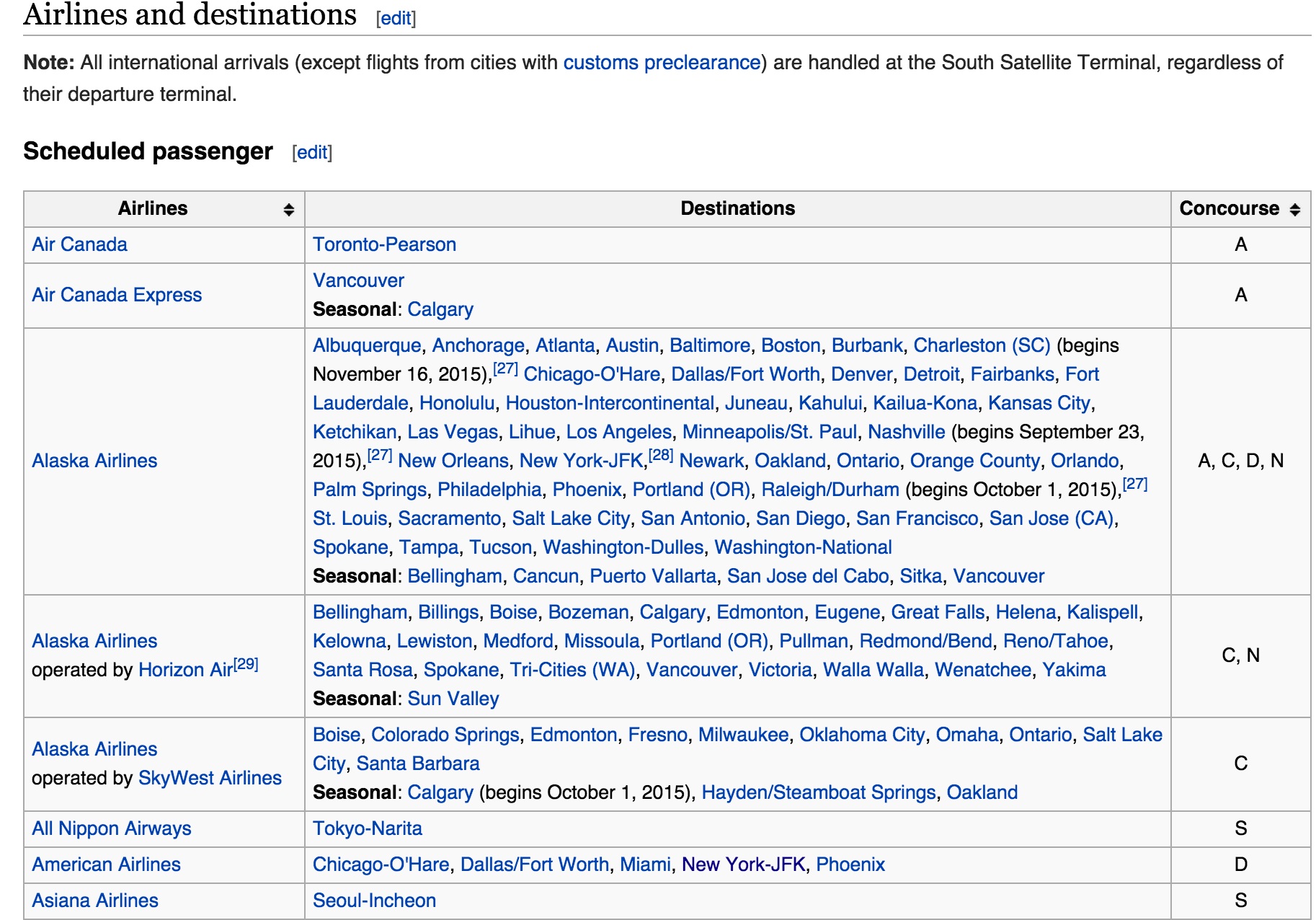Open Nashville destination link
The image size is (1316, 920).
click(x=906, y=432)
